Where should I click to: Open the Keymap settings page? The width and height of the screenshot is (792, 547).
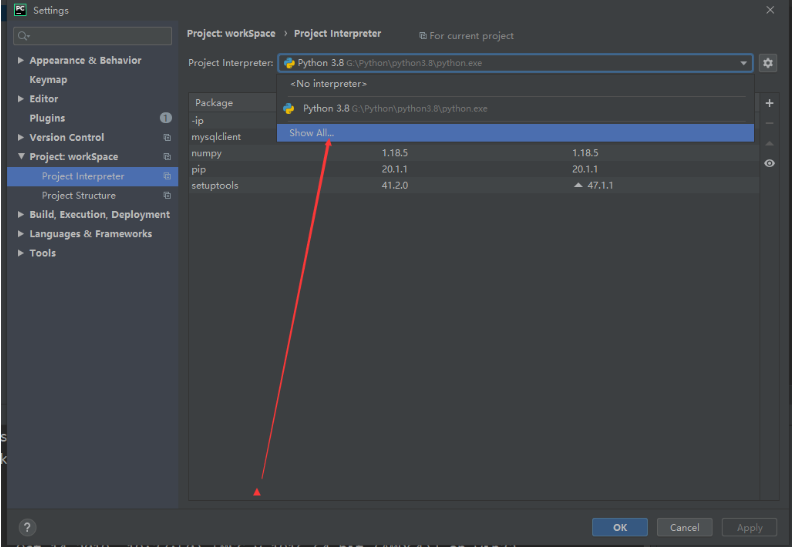pyautogui.click(x=48, y=80)
